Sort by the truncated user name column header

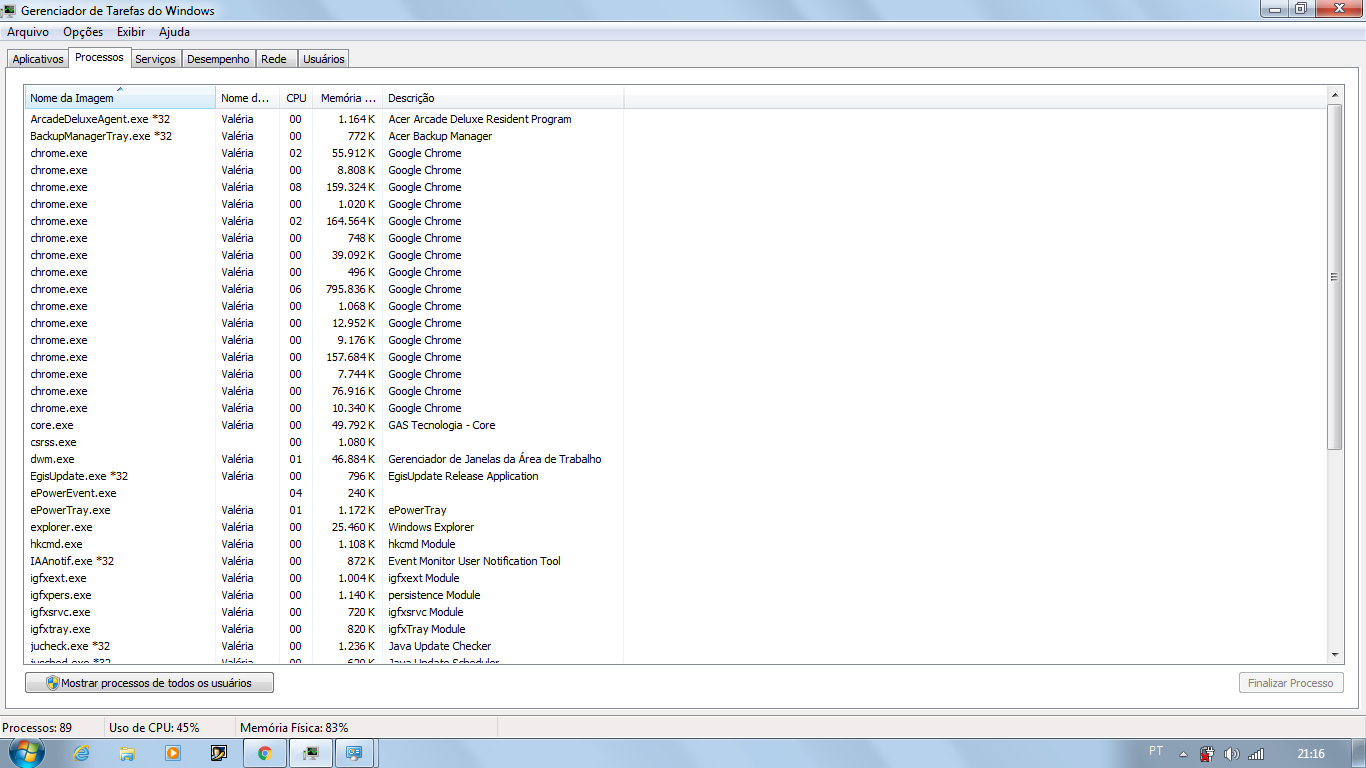click(248, 98)
